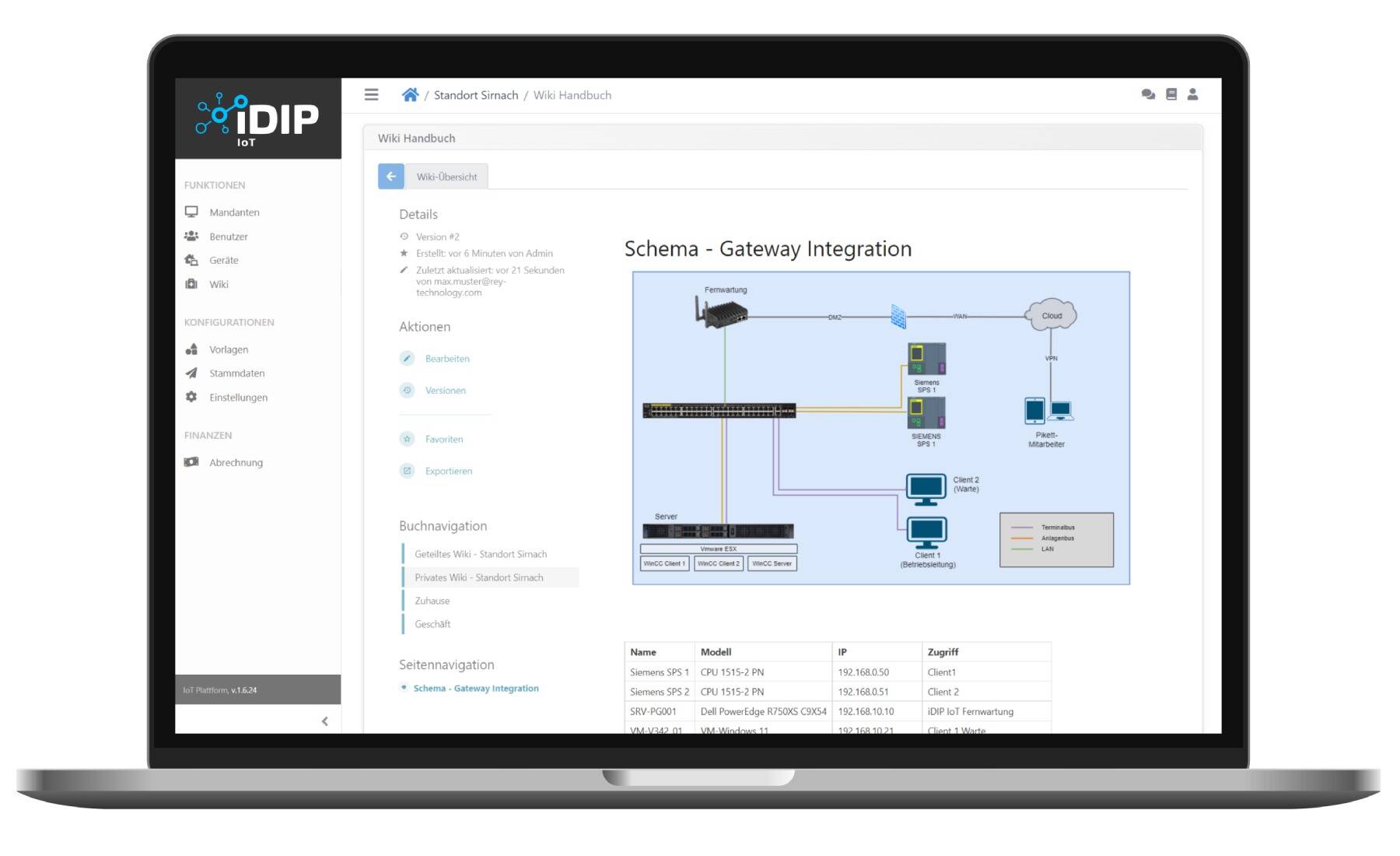
Task: Click Wiki Handbuch breadcrumb
Action: click(x=572, y=95)
